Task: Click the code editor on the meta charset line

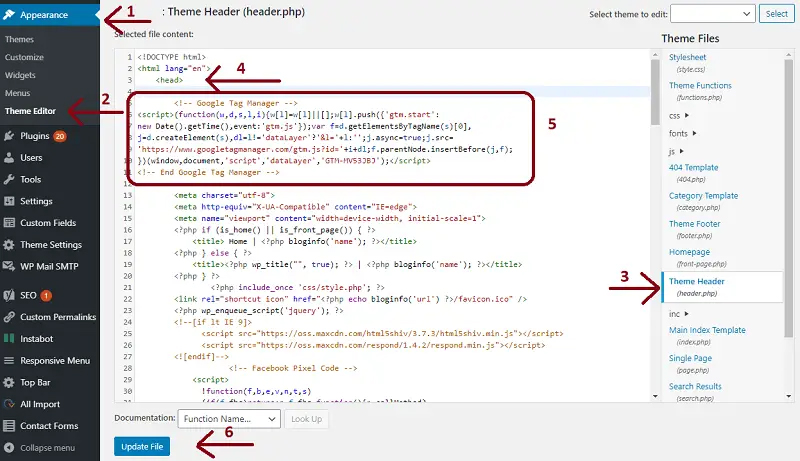Action: coord(224,195)
